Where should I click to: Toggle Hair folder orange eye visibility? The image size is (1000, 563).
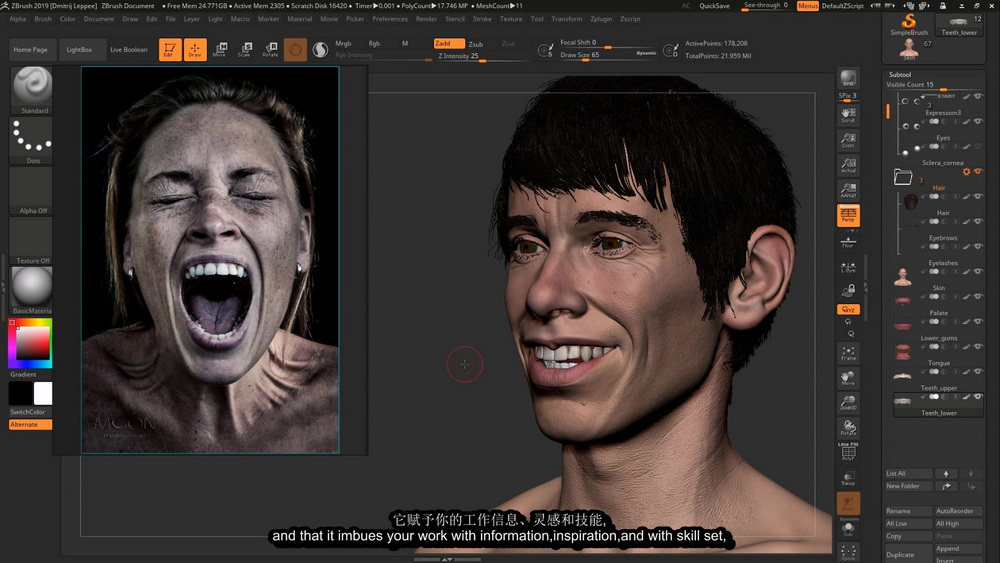pyautogui.click(x=978, y=172)
